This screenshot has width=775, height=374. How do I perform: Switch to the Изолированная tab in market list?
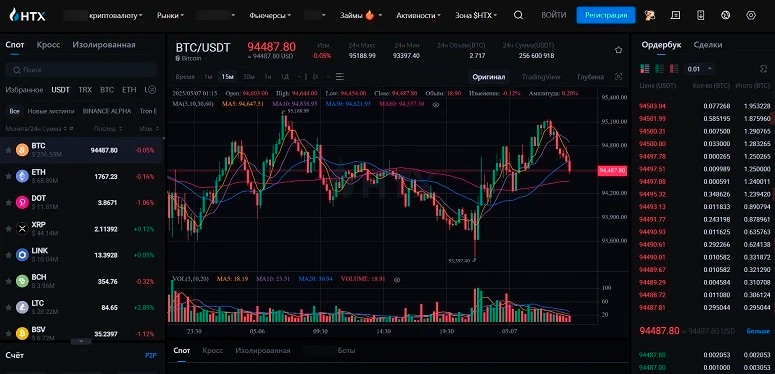tap(104, 45)
